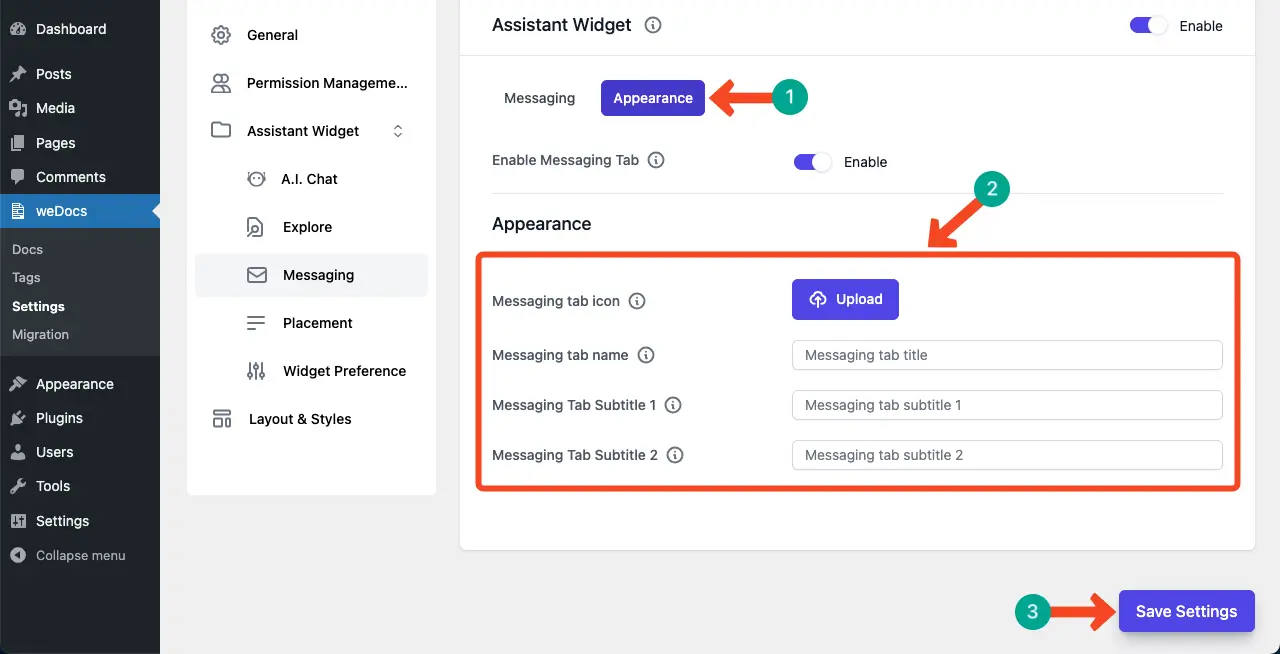The height and width of the screenshot is (654, 1280).
Task: Click the Messaging envelope icon
Action: [256, 275]
